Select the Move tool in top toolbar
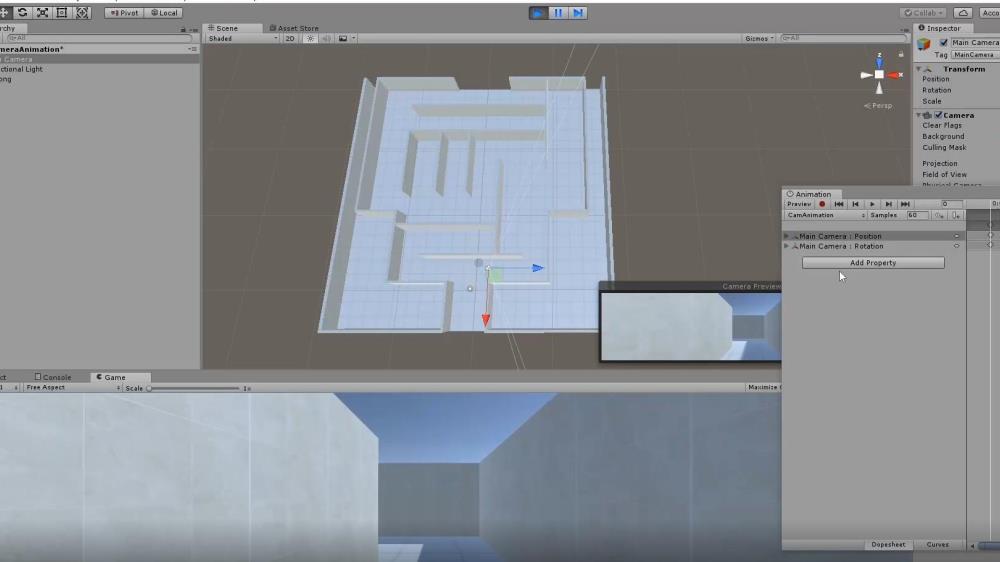 (4, 13)
